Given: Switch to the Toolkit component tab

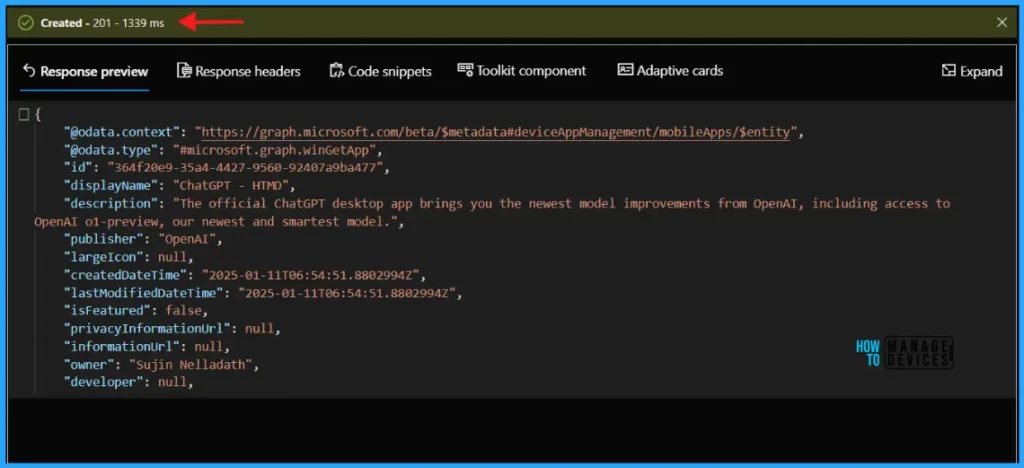Looking at the screenshot, I should tap(522, 70).
